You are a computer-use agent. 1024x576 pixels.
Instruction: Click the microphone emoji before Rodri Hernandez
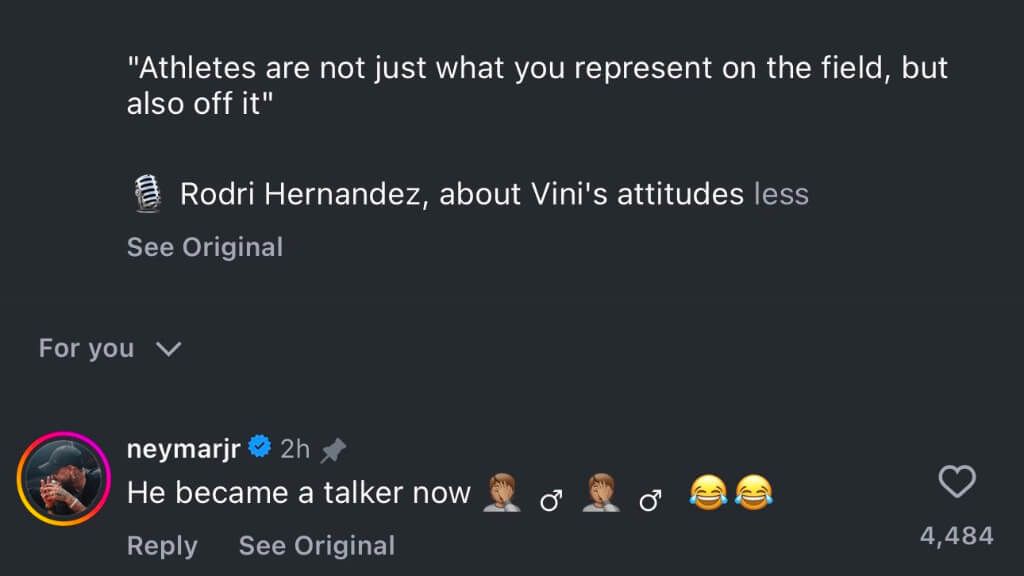click(x=147, y=193)
